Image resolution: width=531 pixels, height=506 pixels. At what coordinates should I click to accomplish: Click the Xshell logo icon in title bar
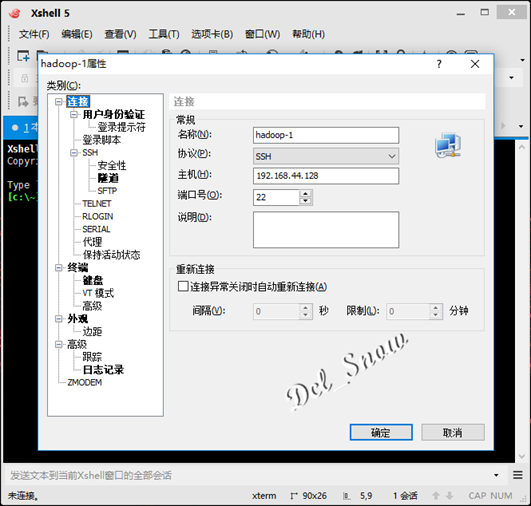tap(15, 13)
